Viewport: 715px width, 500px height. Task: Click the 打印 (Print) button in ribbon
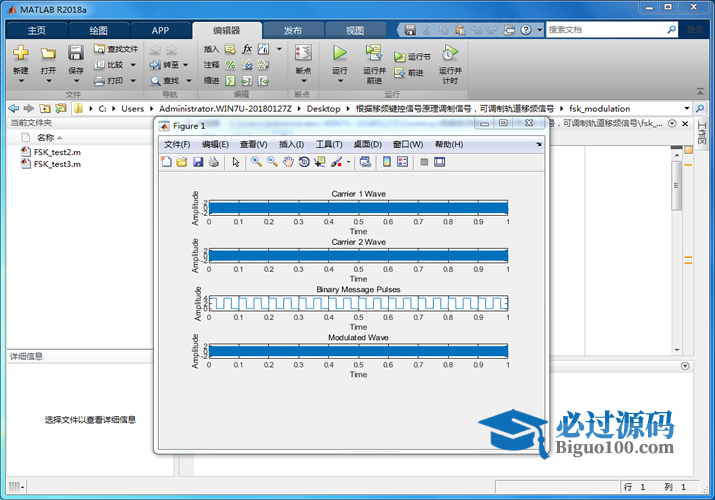coord(109,81)
